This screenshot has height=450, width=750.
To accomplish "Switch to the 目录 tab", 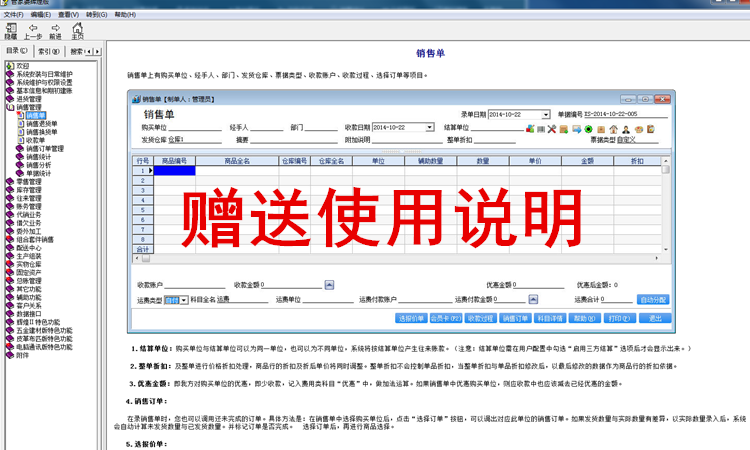I will coord(16,50).
